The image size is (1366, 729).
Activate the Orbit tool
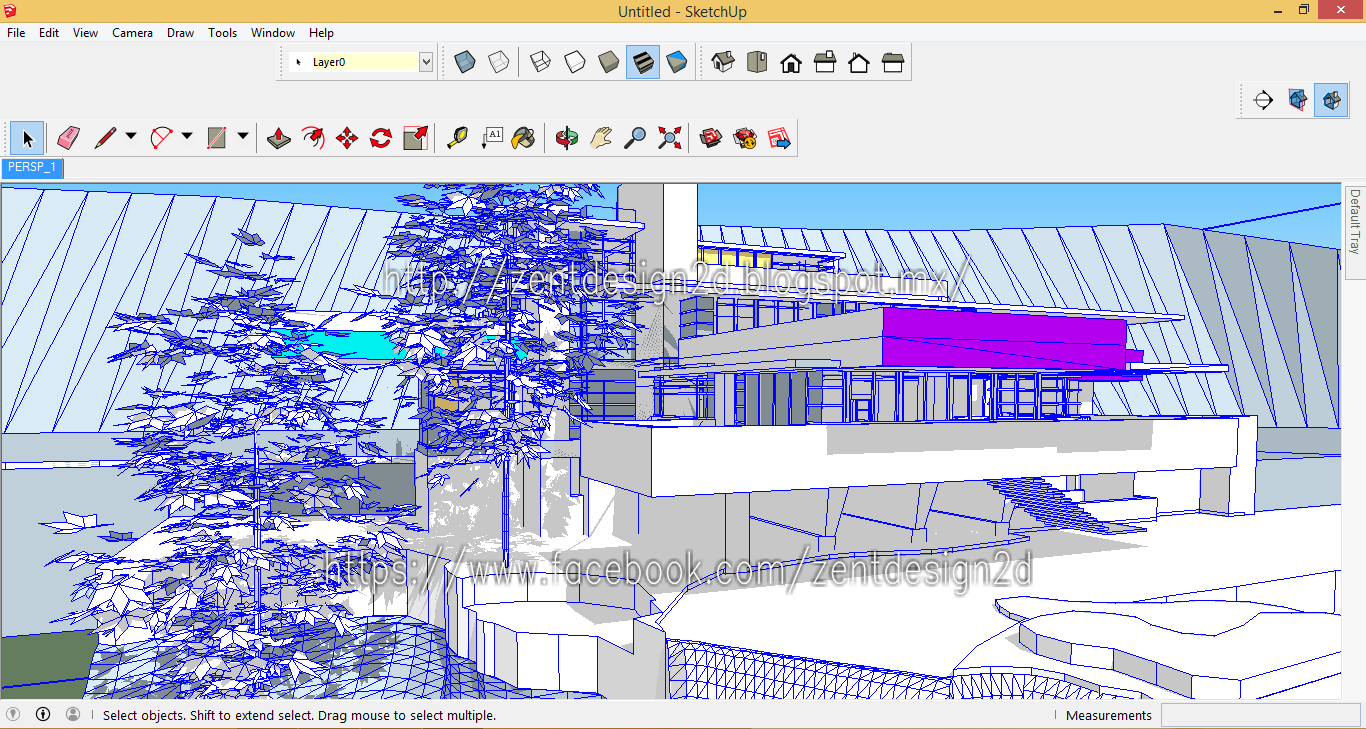(567, 138)
